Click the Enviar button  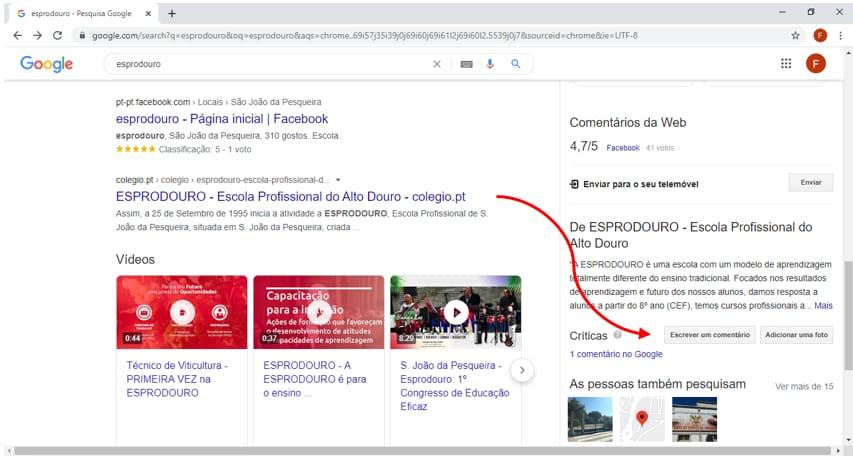coord(811,183)
